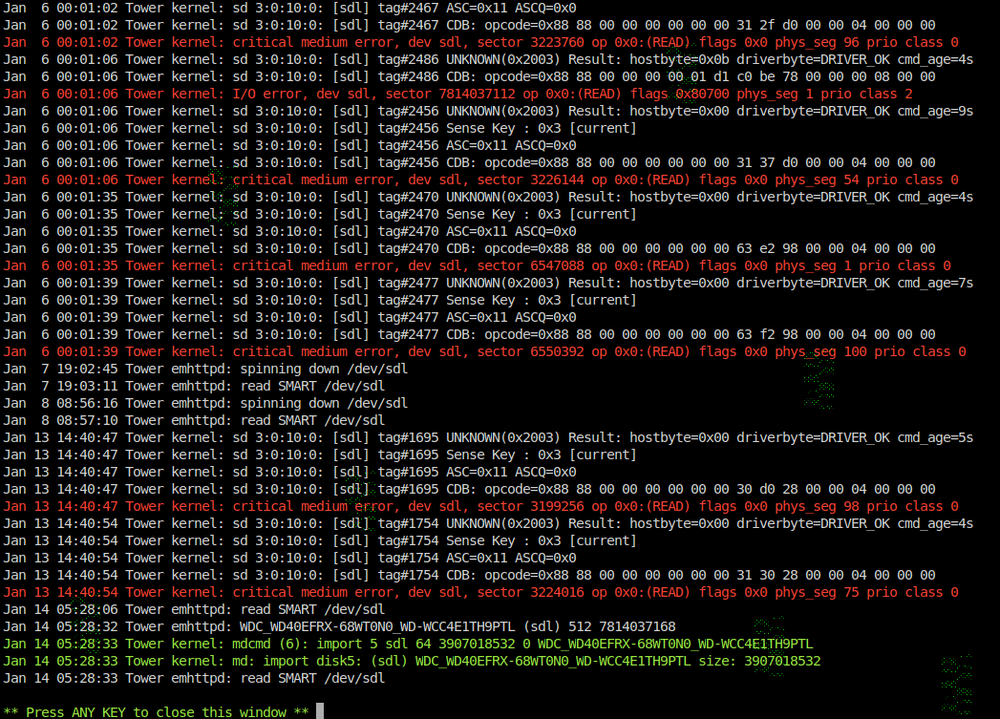The height and width of the screenshot is (719, 1000).
Task: Click the green mdcmd (6): import 5 line
Action: 408,644
